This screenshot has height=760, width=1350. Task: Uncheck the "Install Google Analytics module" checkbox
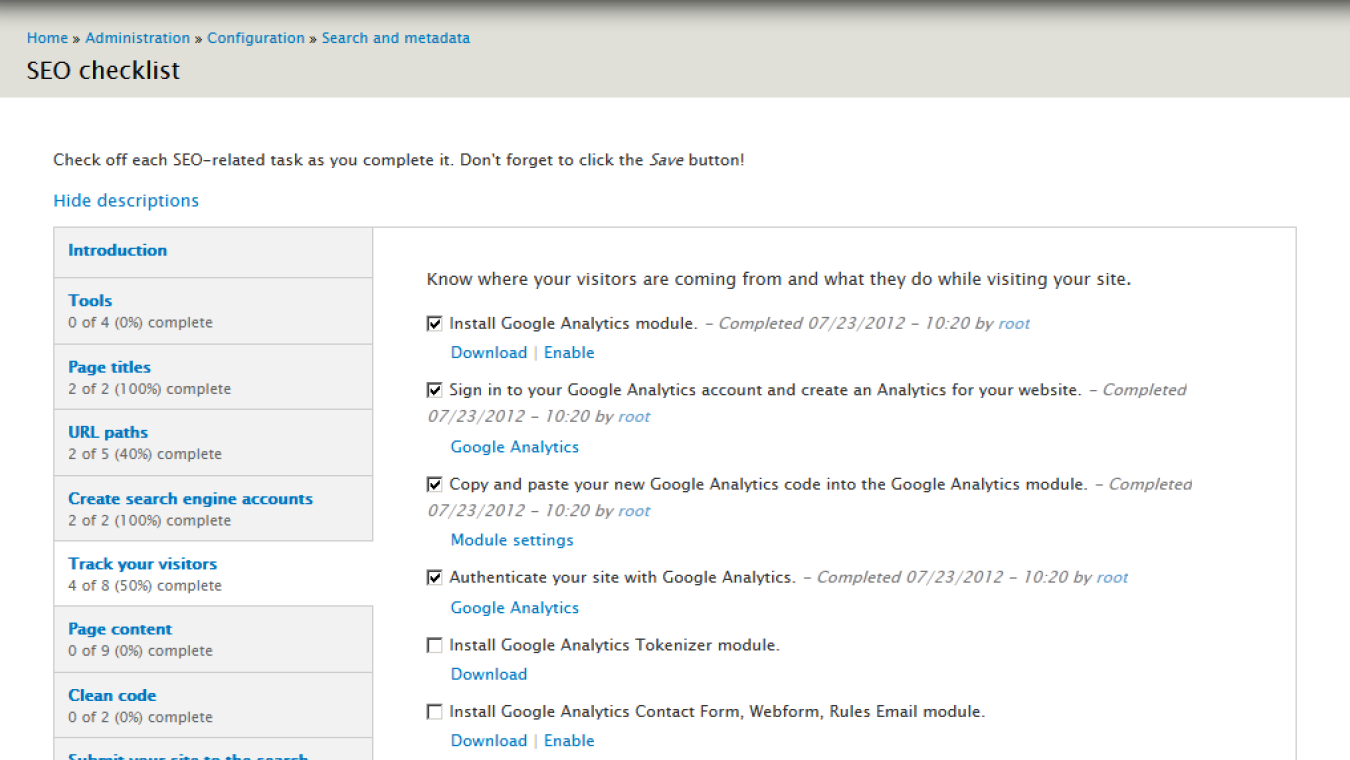point(434,322)
